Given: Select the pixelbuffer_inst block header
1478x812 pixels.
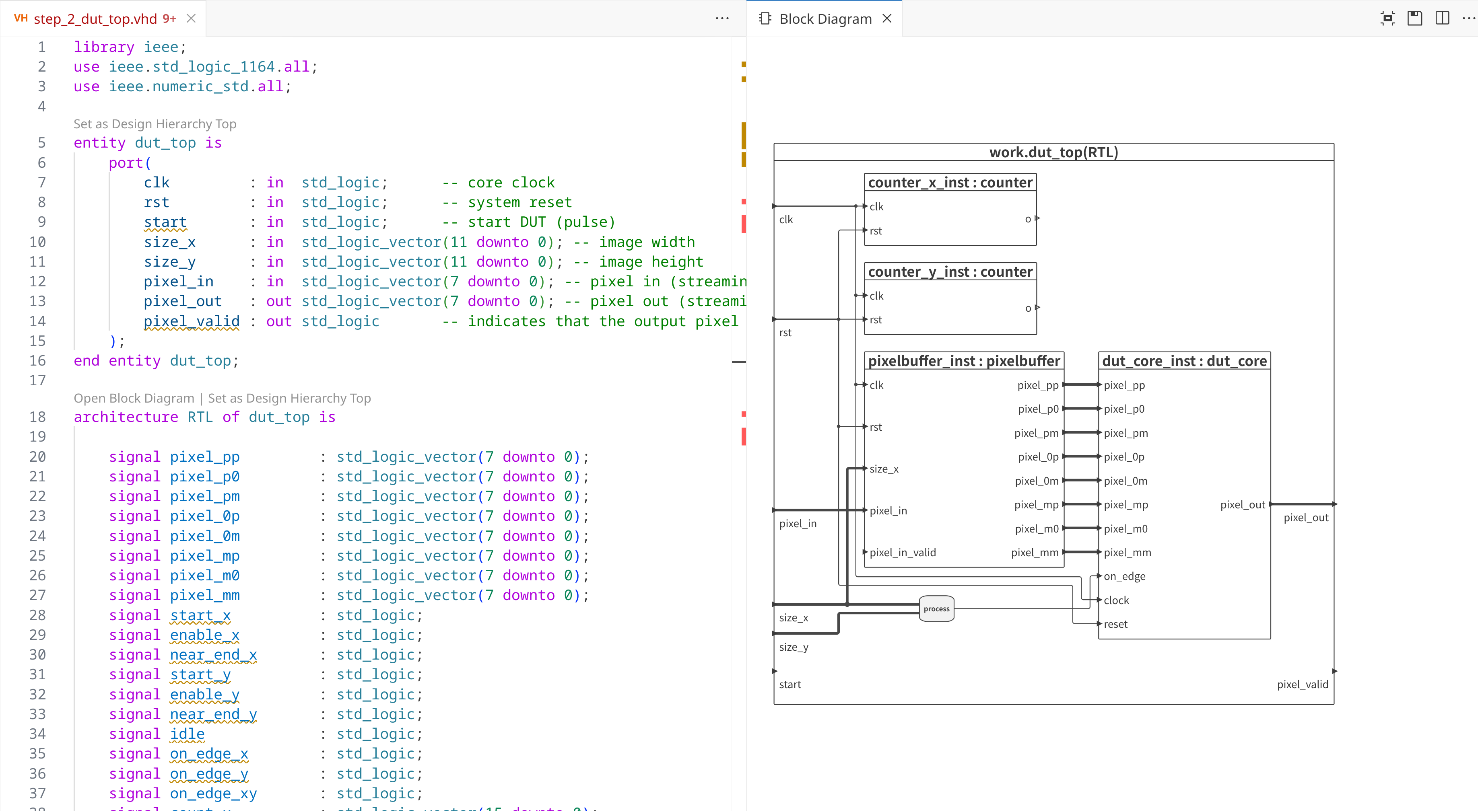Looking at the screenshot, I should tap(964, 361).
